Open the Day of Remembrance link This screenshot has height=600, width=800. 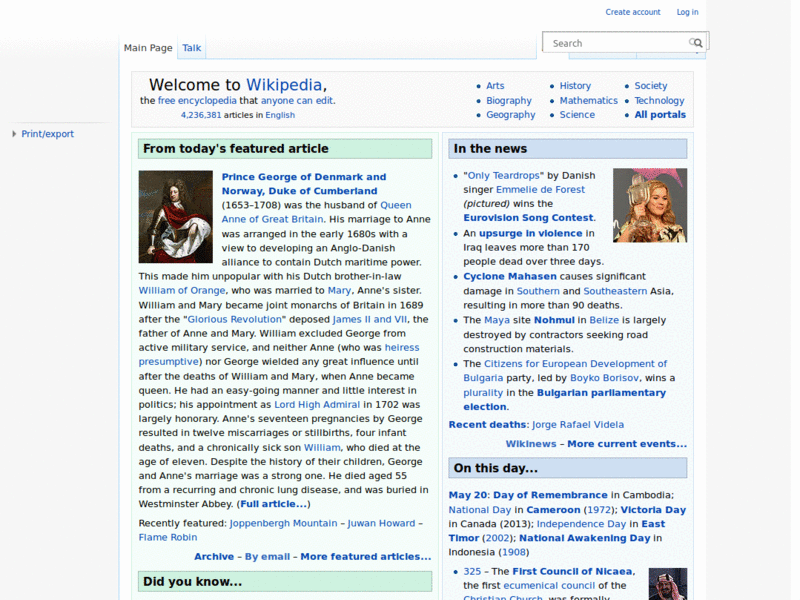pyautogui.click(x=550, y=495)
